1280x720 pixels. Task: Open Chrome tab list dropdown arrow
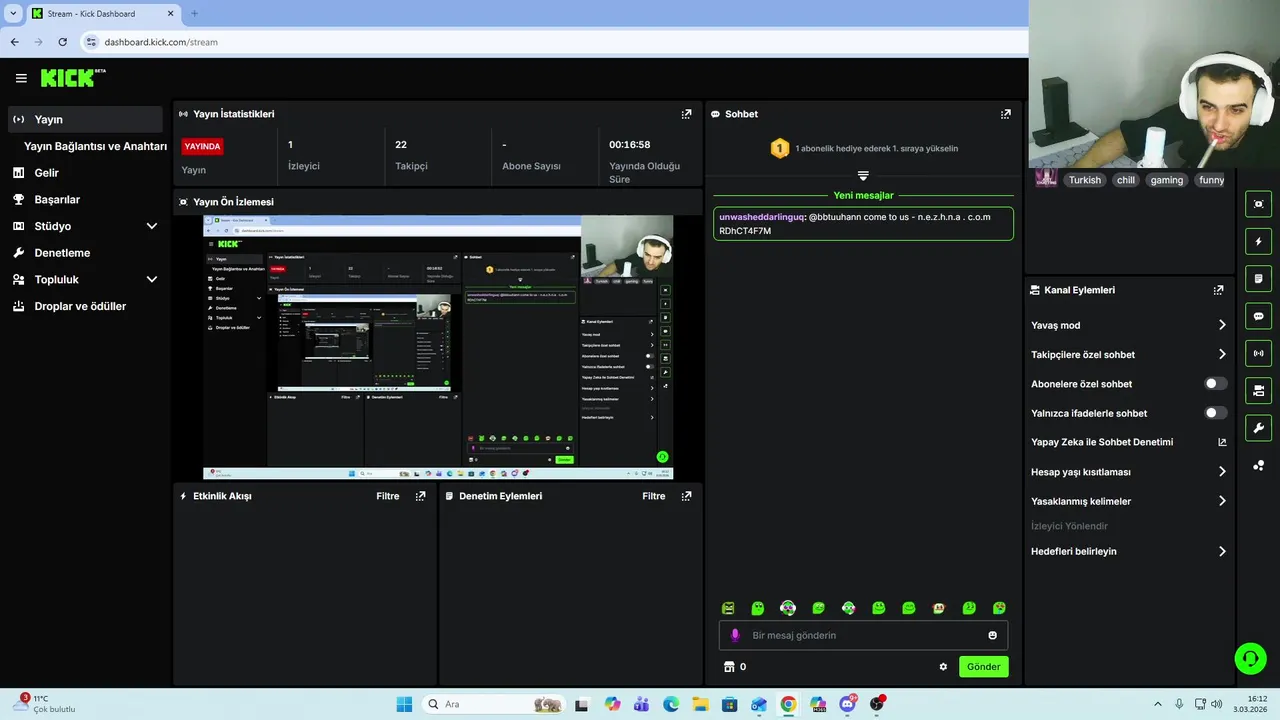13,13
